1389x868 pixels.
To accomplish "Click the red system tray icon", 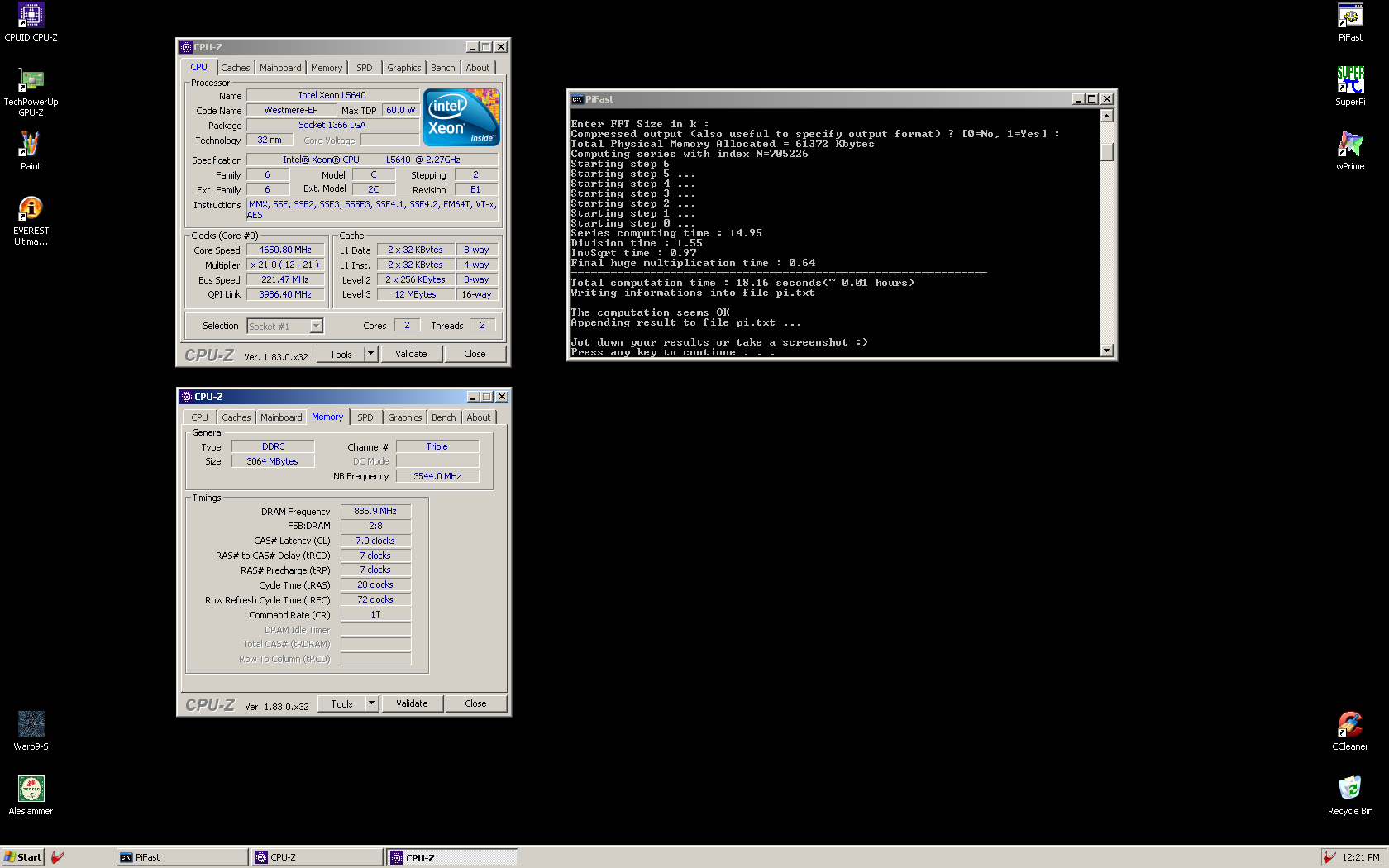I will (1329, 857).
